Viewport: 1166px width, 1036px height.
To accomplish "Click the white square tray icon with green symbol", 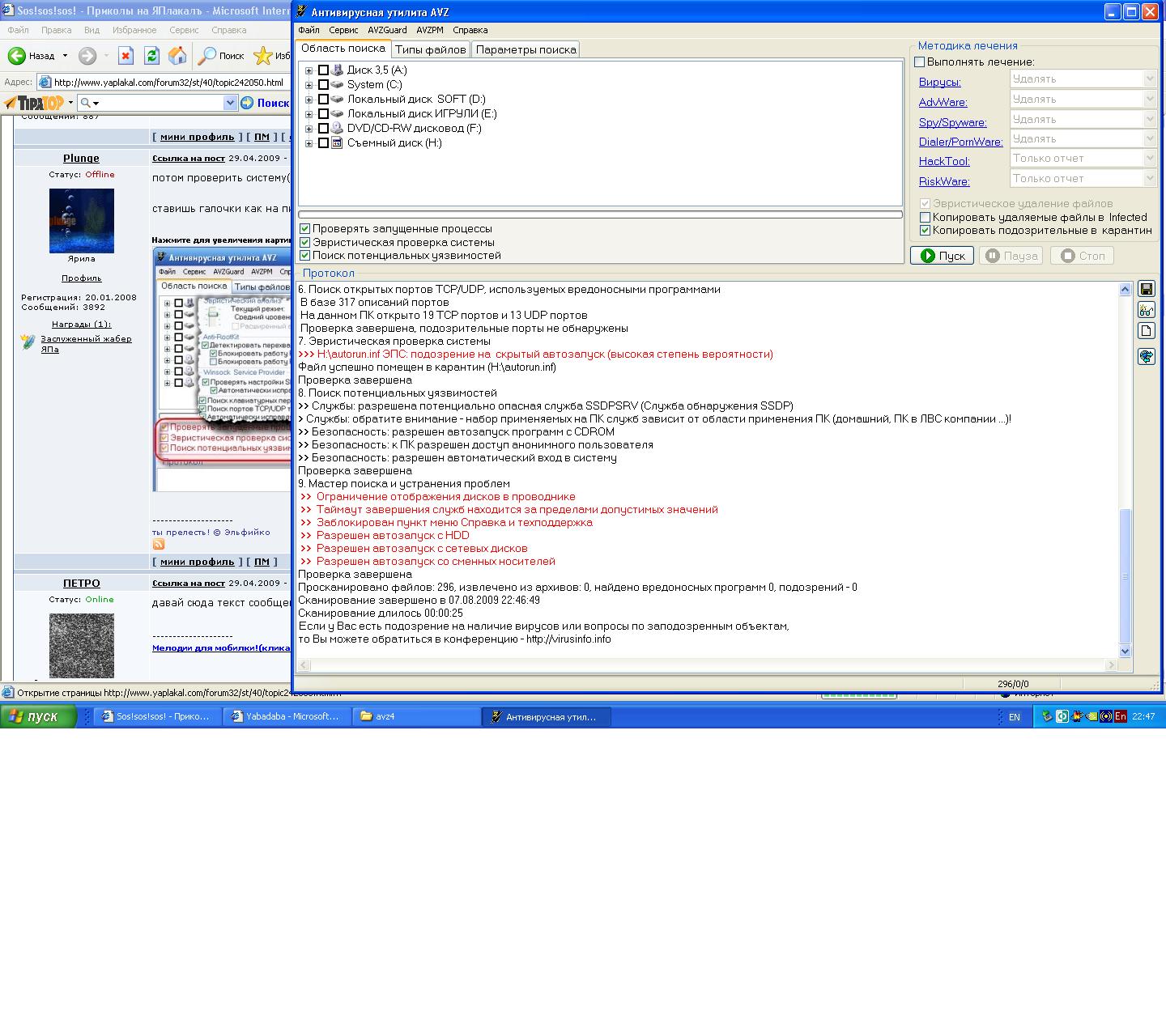I will [1062, 716].
